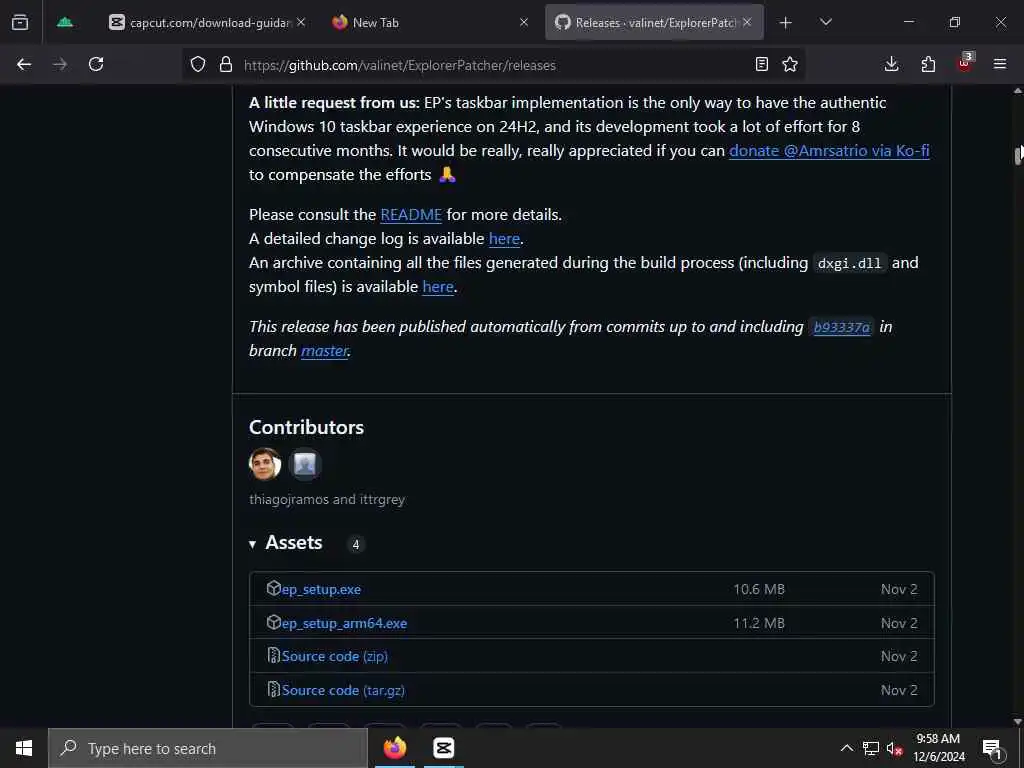Open site padlock information

(x=226, y=64)
